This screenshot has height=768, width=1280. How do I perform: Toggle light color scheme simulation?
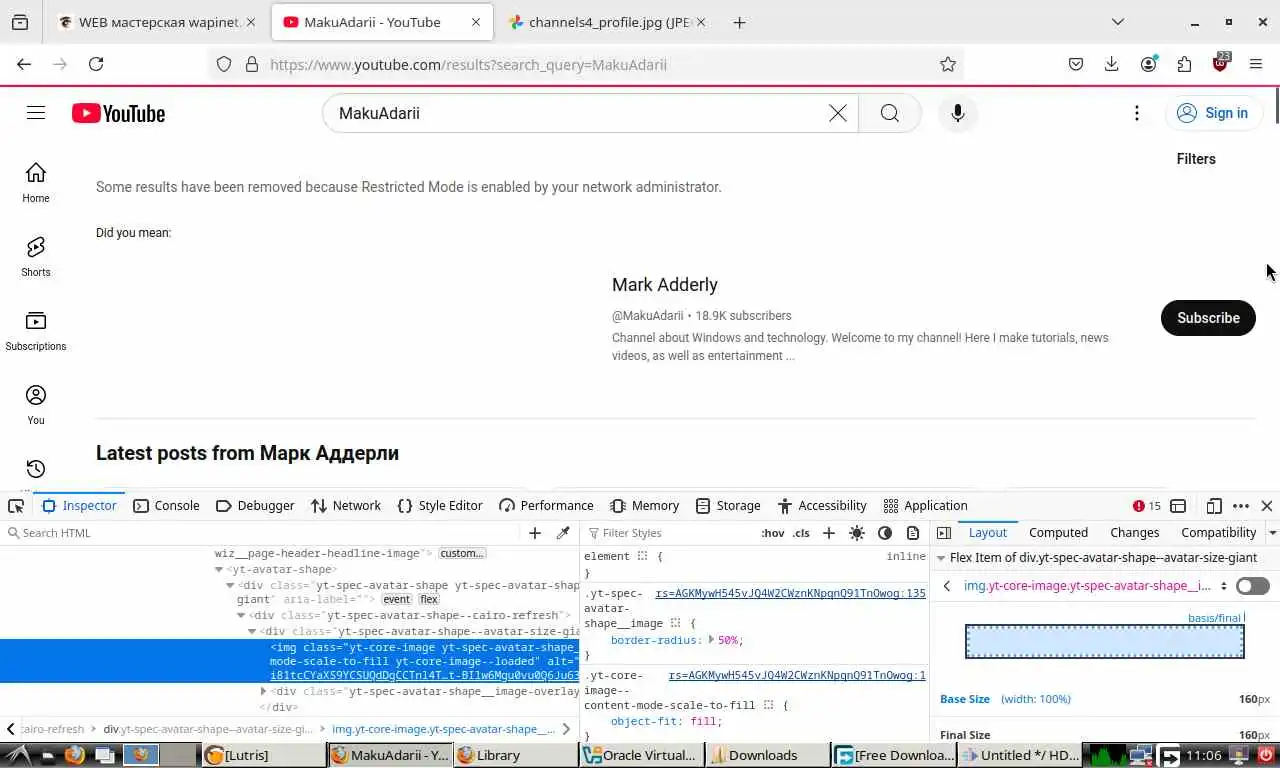coord(857,533)
